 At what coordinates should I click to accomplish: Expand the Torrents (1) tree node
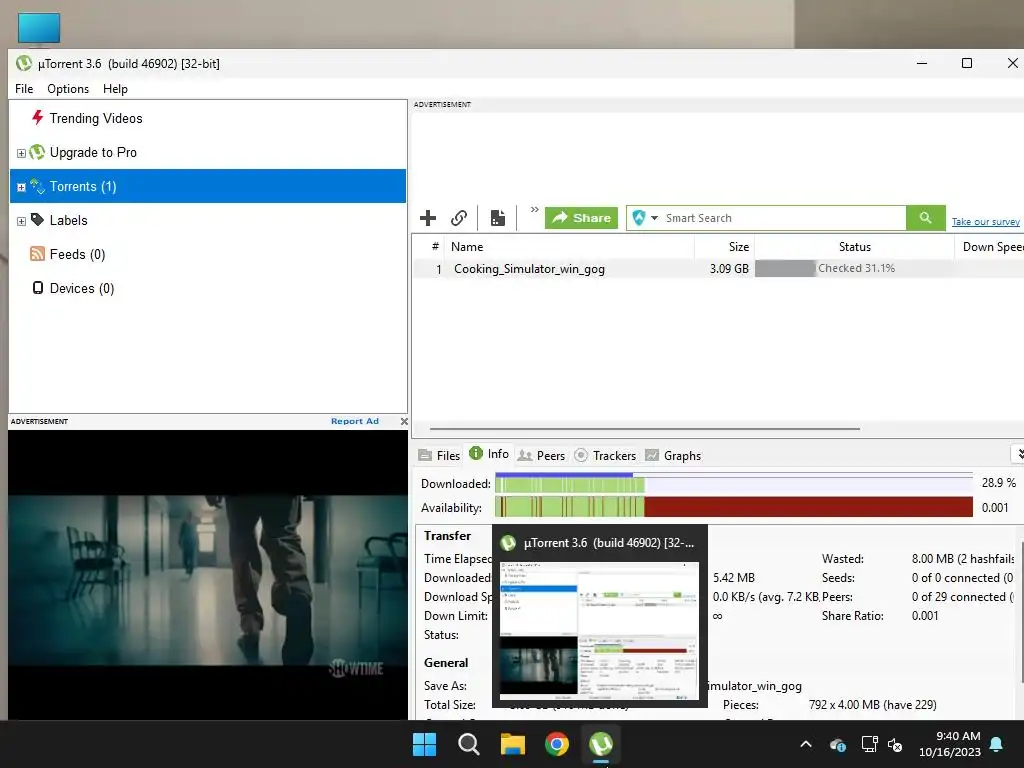(21, 187)
